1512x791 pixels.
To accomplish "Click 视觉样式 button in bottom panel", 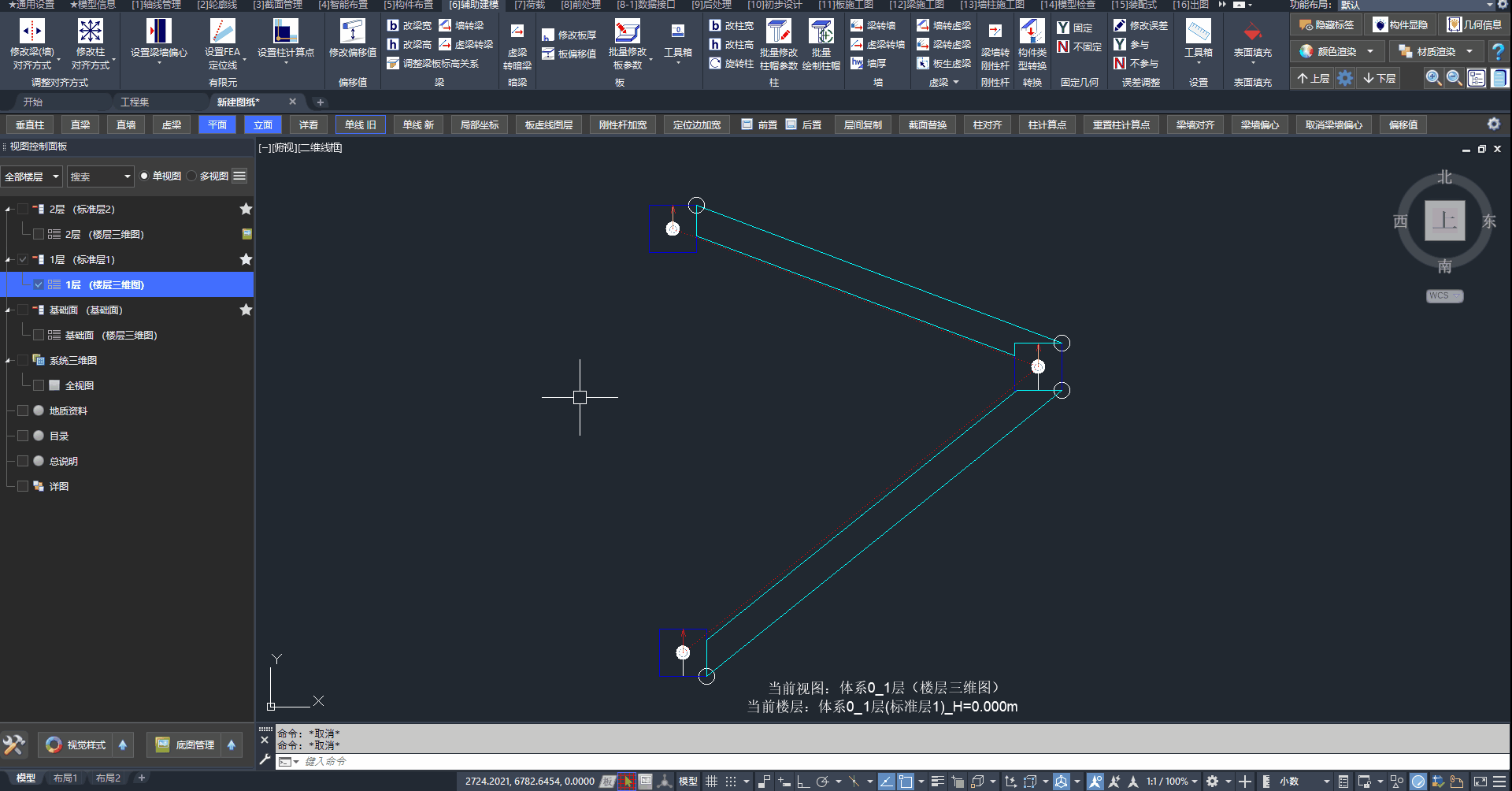I will tap(77, 745).
